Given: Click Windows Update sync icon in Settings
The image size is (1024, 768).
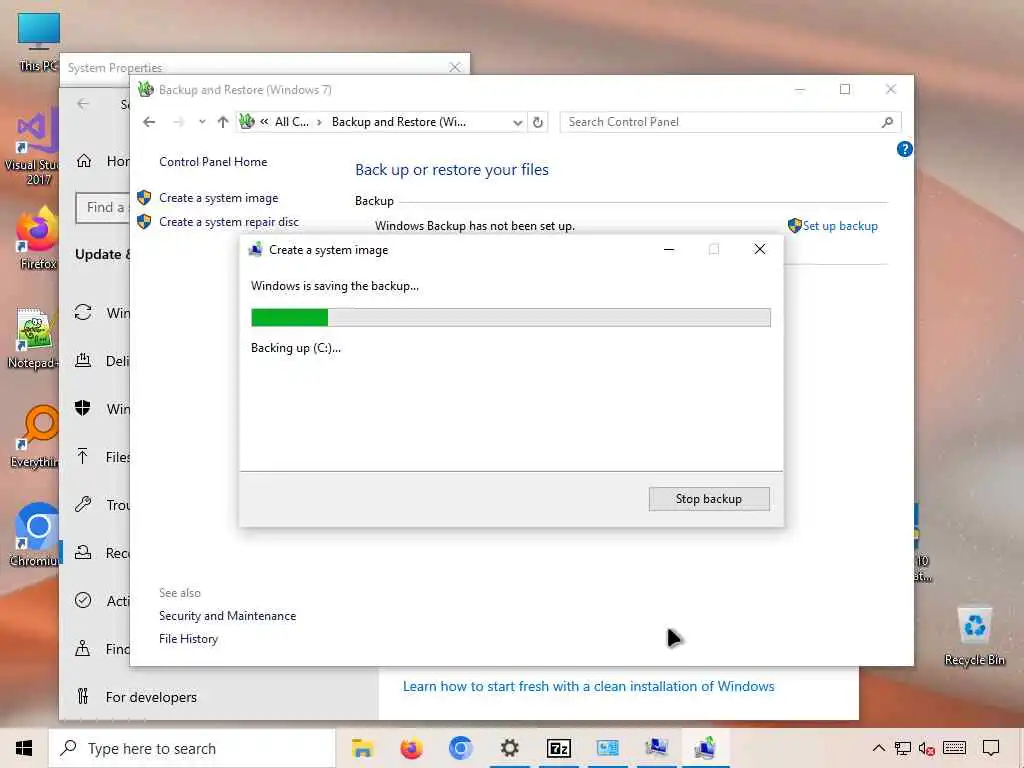Looking at the screenshot, I should 83,312.
